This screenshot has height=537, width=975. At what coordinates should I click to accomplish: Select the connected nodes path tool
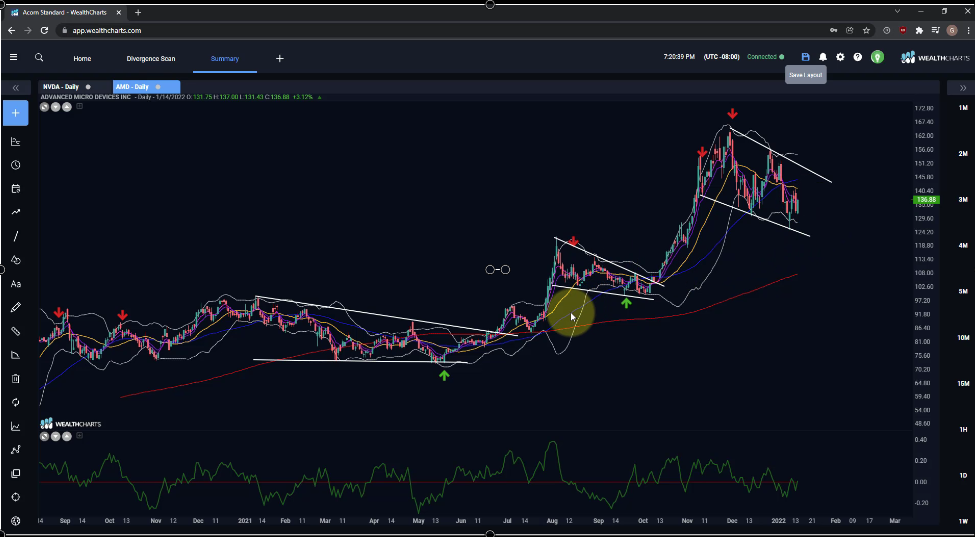point(16,450)
